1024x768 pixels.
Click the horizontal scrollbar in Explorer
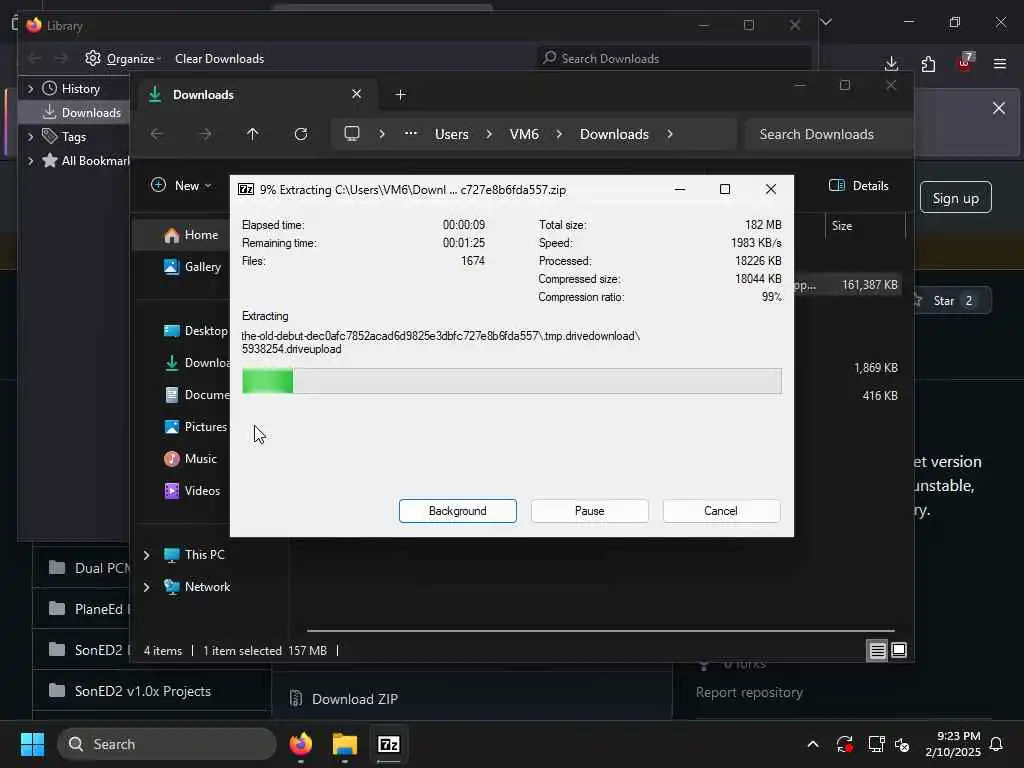click(600, 631)
